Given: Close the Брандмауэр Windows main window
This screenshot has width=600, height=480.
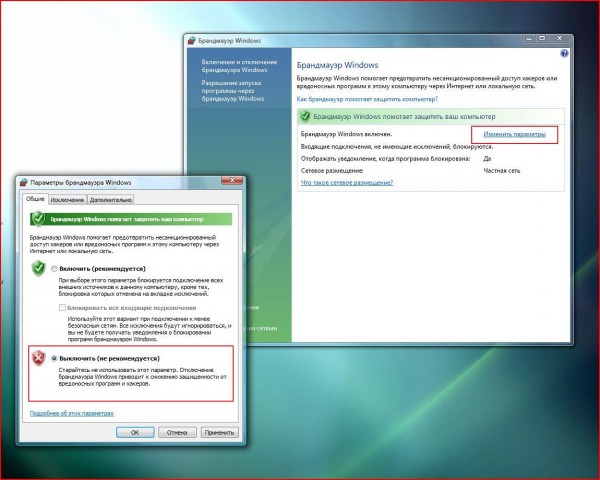Looking at the screenshot, I should (559, 39).
